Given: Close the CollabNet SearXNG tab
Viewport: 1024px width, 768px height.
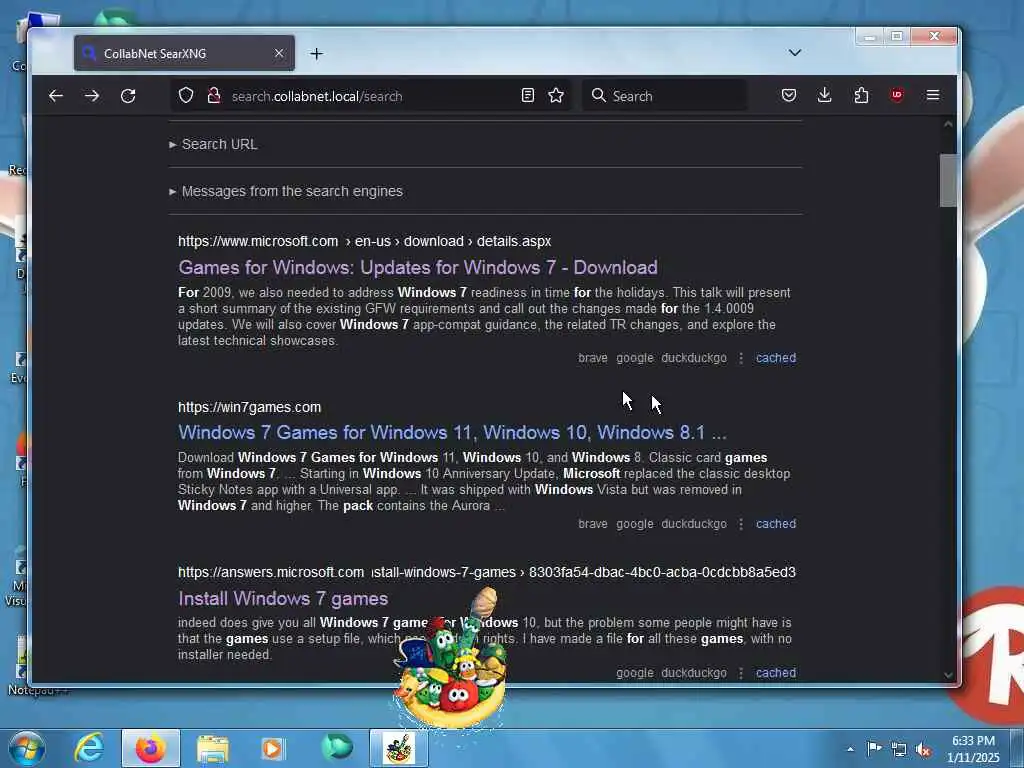Looking at the screenshot, I should [279, 53].
